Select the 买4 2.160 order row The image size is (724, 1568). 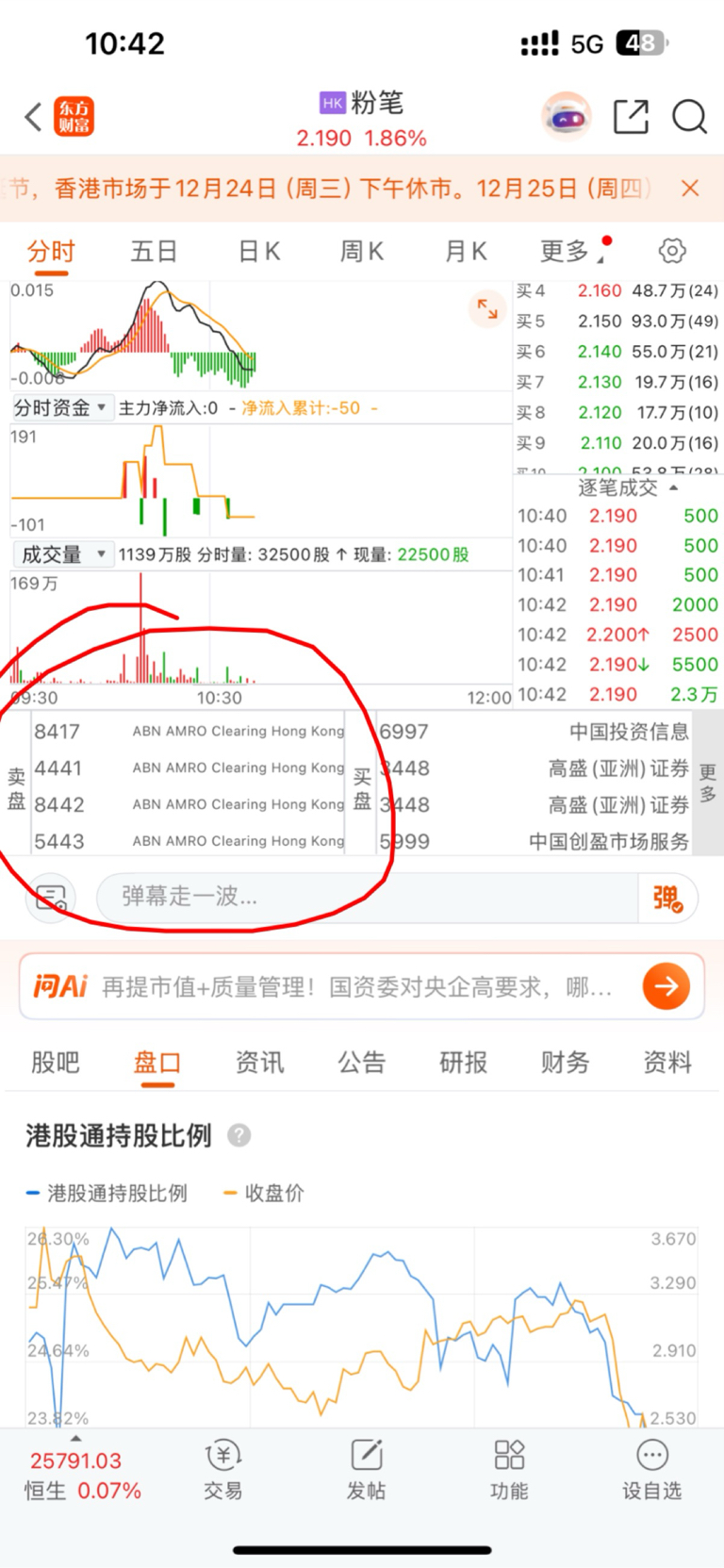[617, 290]
